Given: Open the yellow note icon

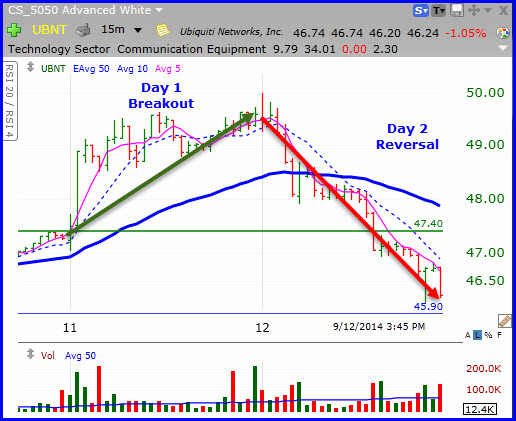Looking at the screenshot, I should pyautogui.click(x=163, y=30).
